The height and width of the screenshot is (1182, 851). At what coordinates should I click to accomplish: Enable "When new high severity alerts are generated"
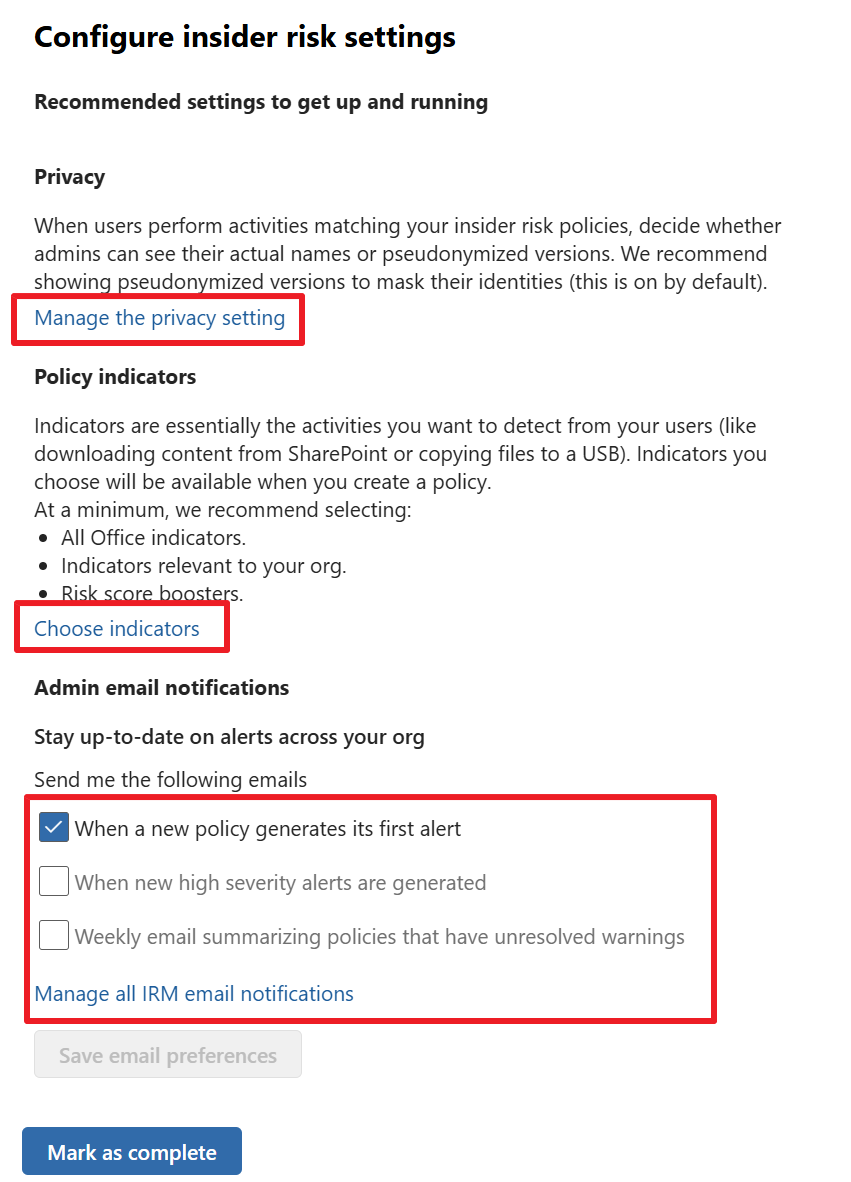pos(53,881)
